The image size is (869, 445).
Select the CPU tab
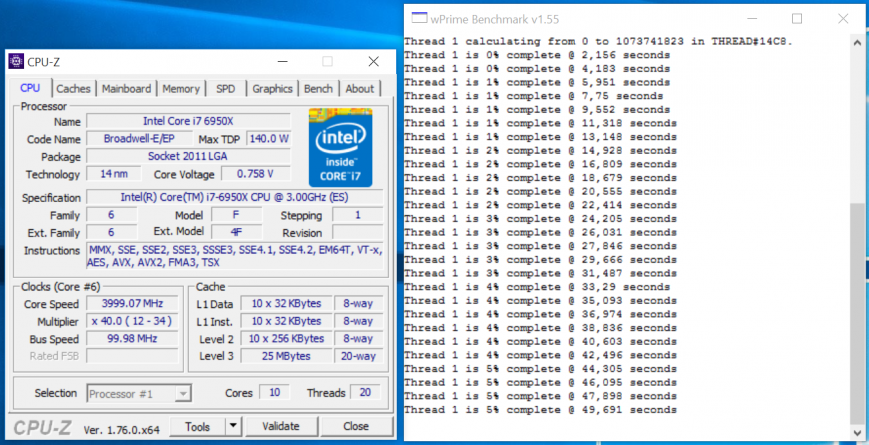click(30, 88)
